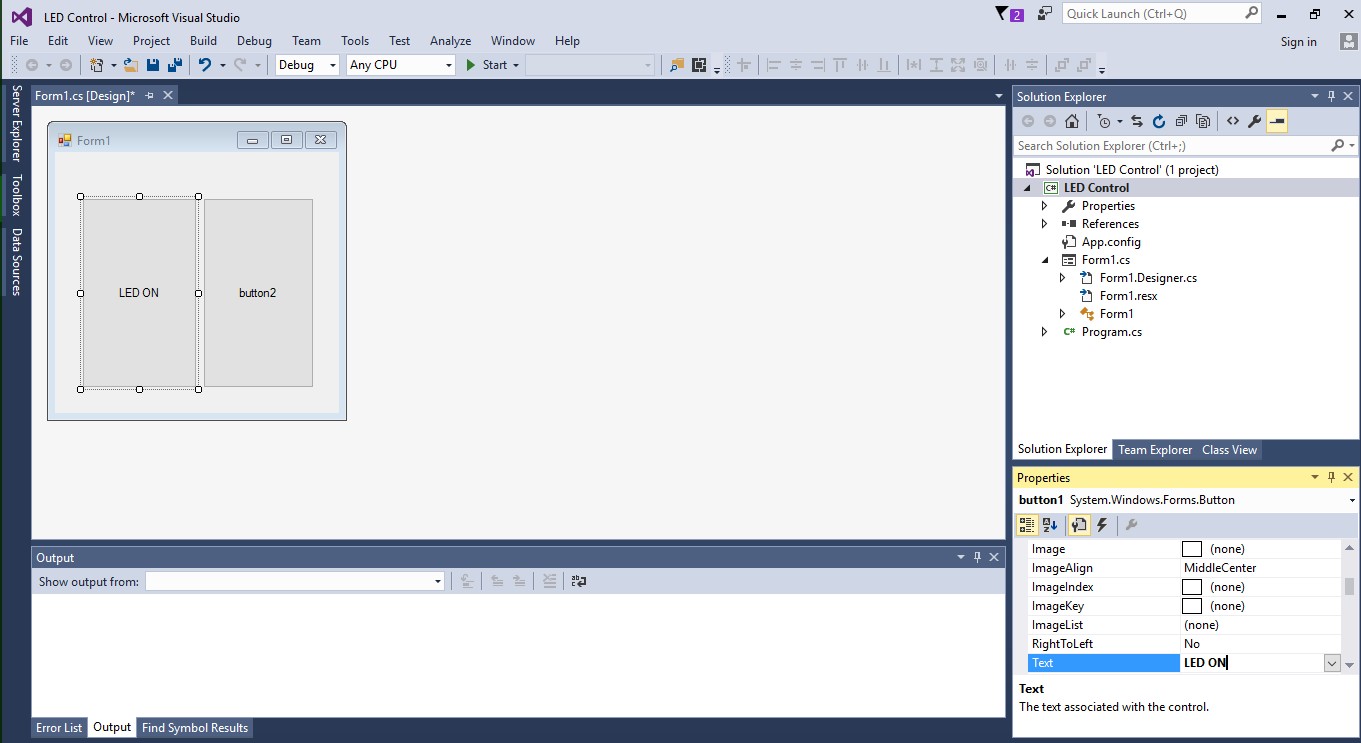Open the Build menu
The width and height of the screenshot is (1361, 743).
point(203,41)
